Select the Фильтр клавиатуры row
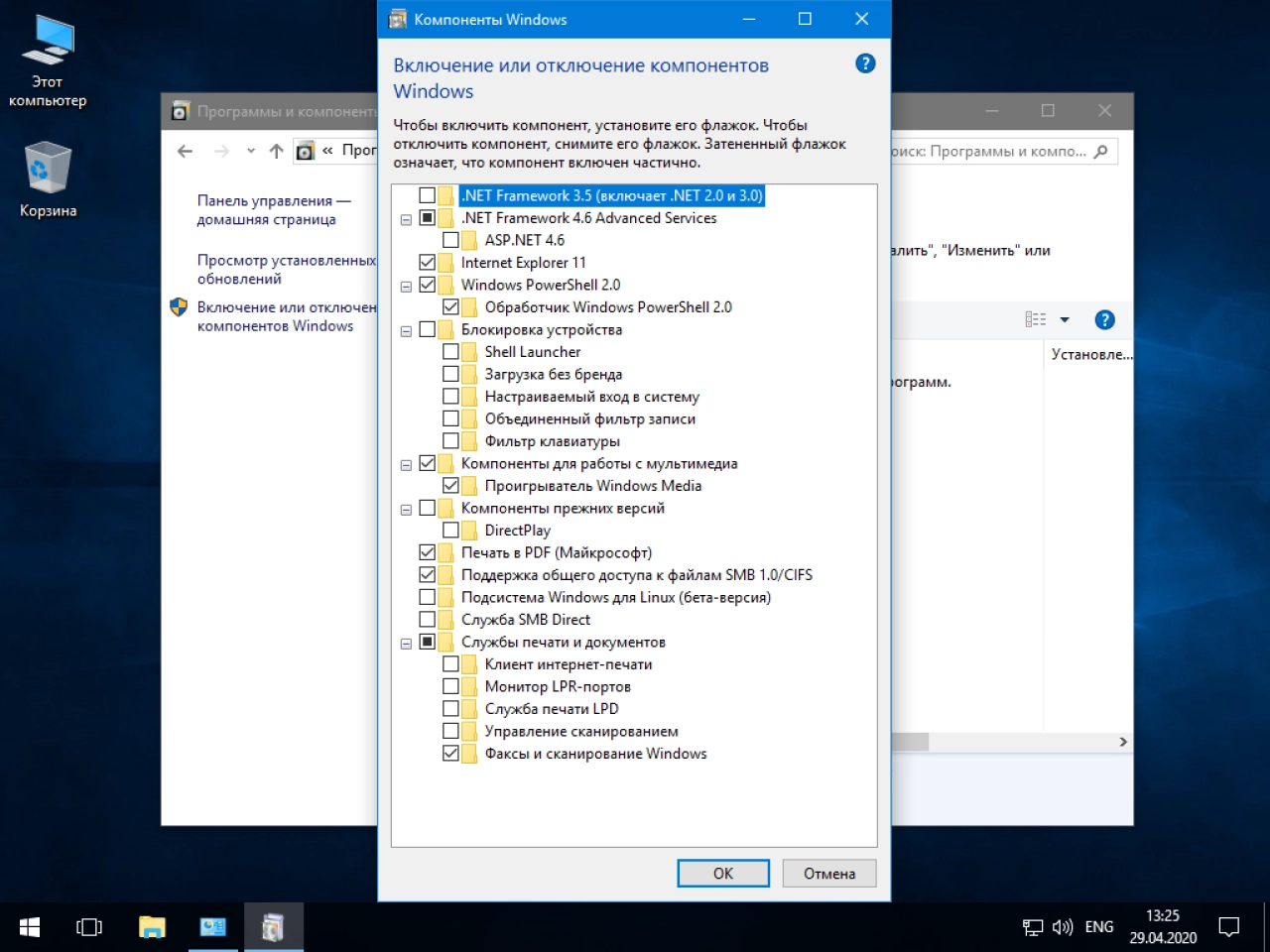This screenshot has height=952, width=1270. 553,441
